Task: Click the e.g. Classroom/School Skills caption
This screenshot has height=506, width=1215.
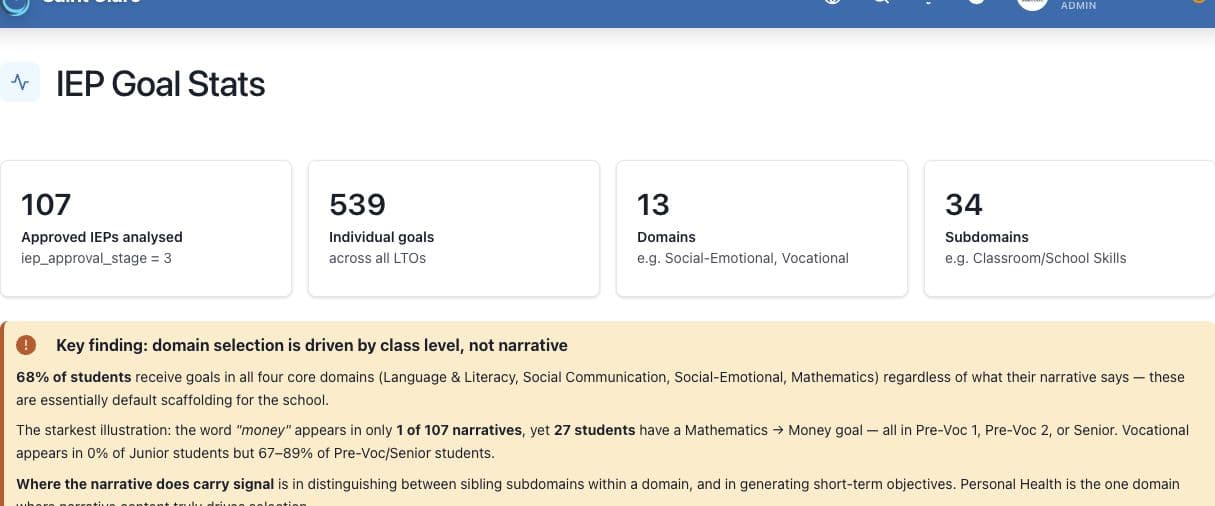Action: pyautogui.click(x=1036, y=258)
